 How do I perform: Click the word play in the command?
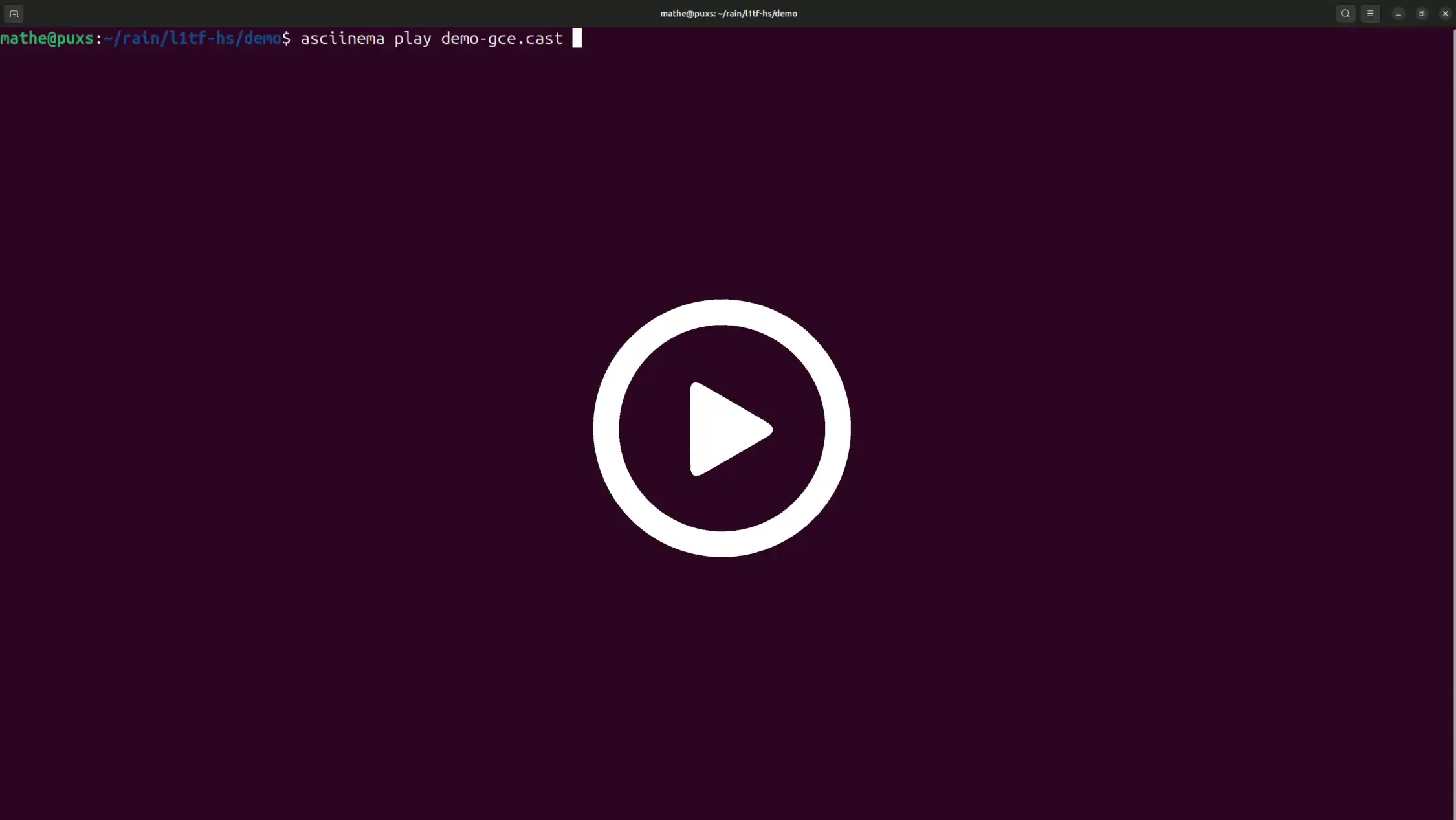pos(412,38)
